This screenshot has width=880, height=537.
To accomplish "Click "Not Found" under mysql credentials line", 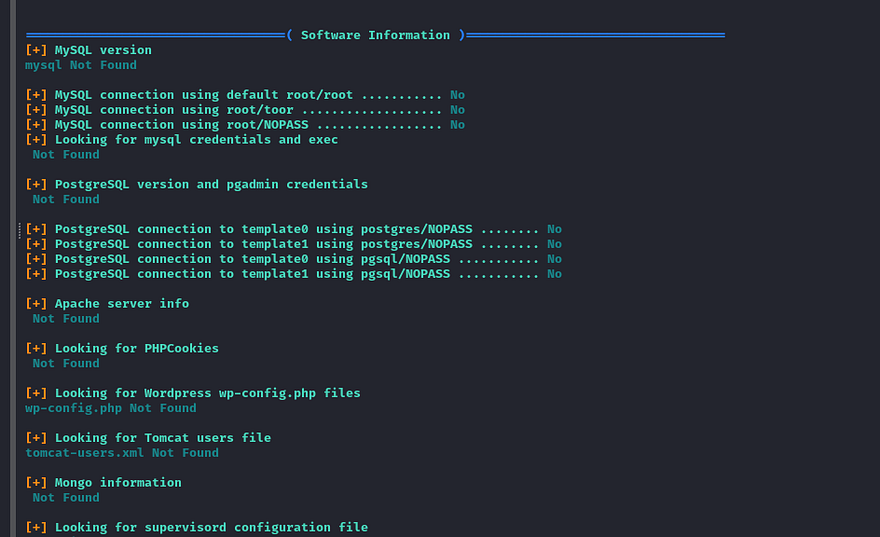I will (66, 154).
